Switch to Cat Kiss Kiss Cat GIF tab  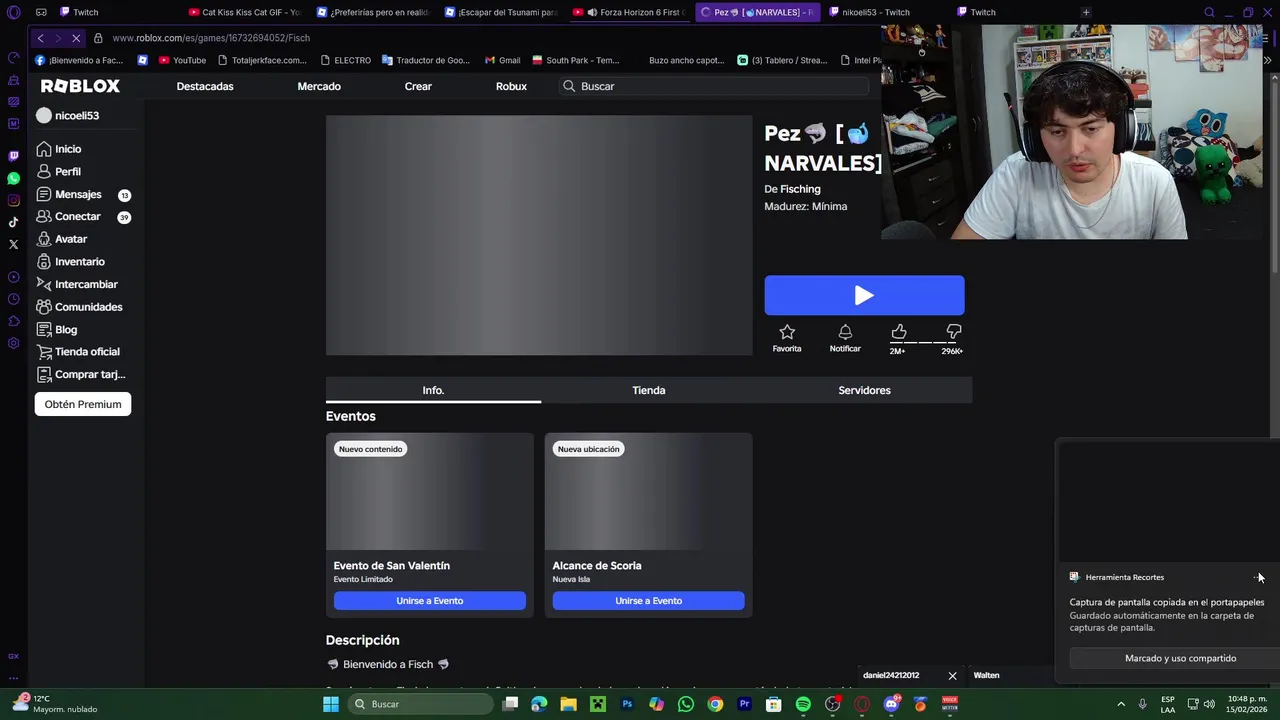click(x=243, y=12)
